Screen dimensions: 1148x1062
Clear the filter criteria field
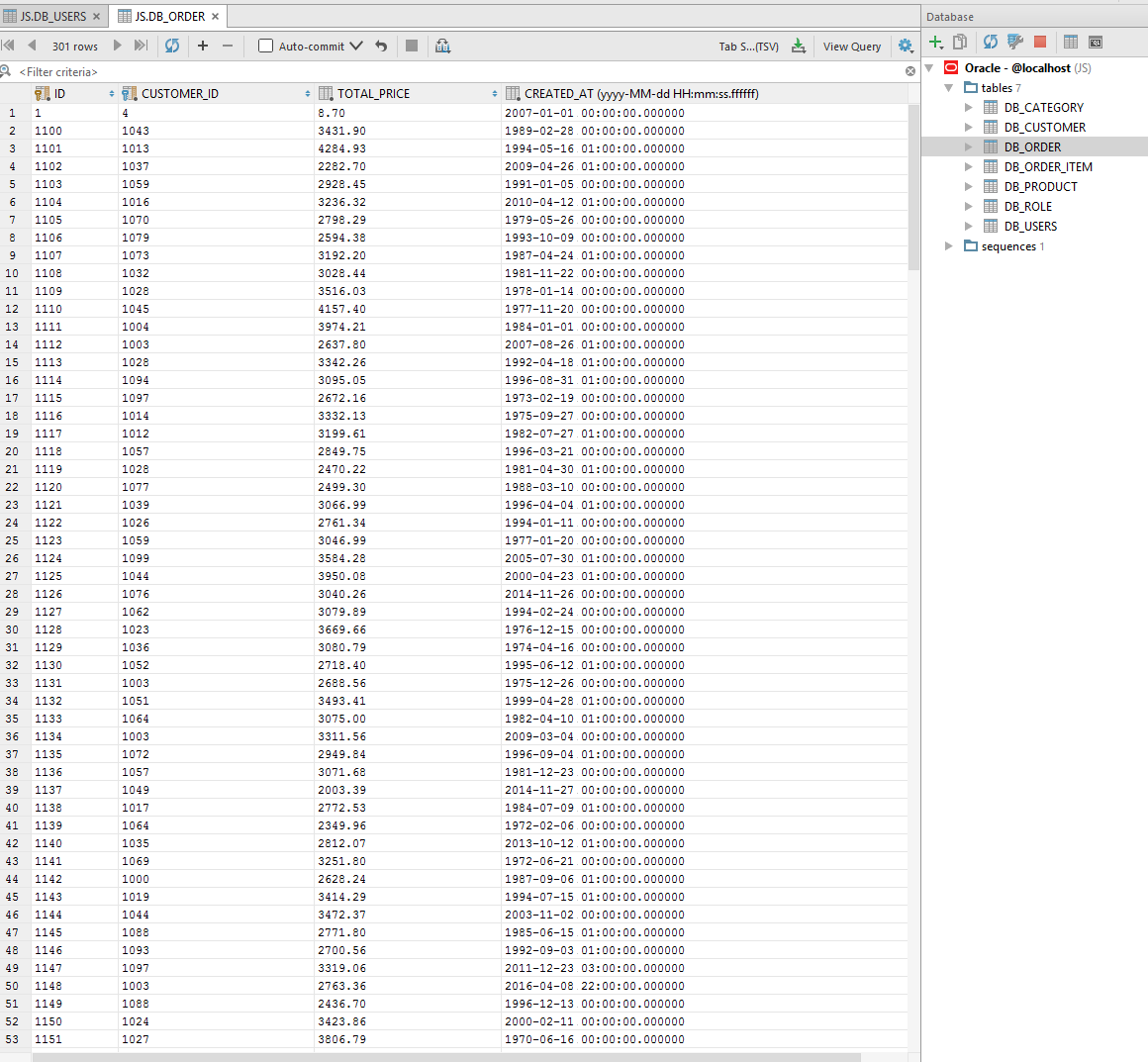pos(910,71)
